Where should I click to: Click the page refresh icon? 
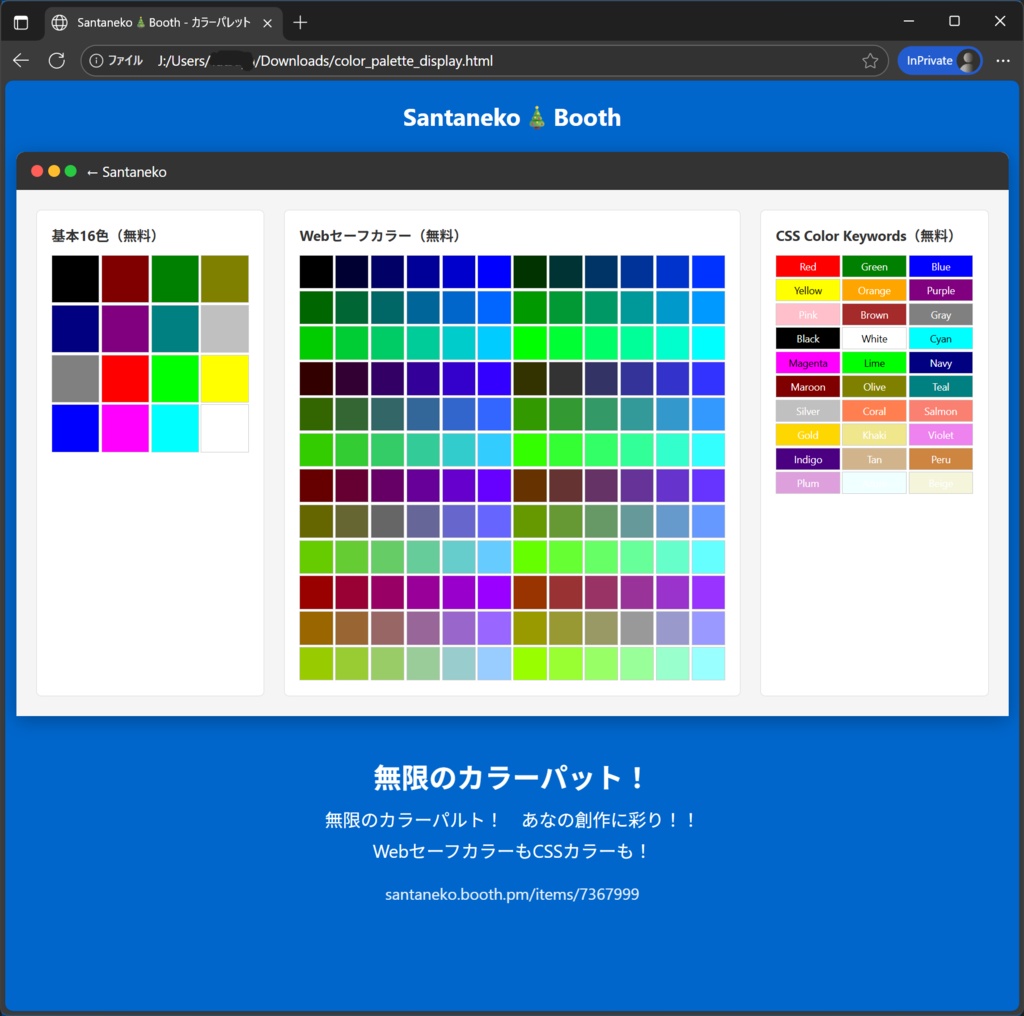pyautogui.click(x=56, y=60)
